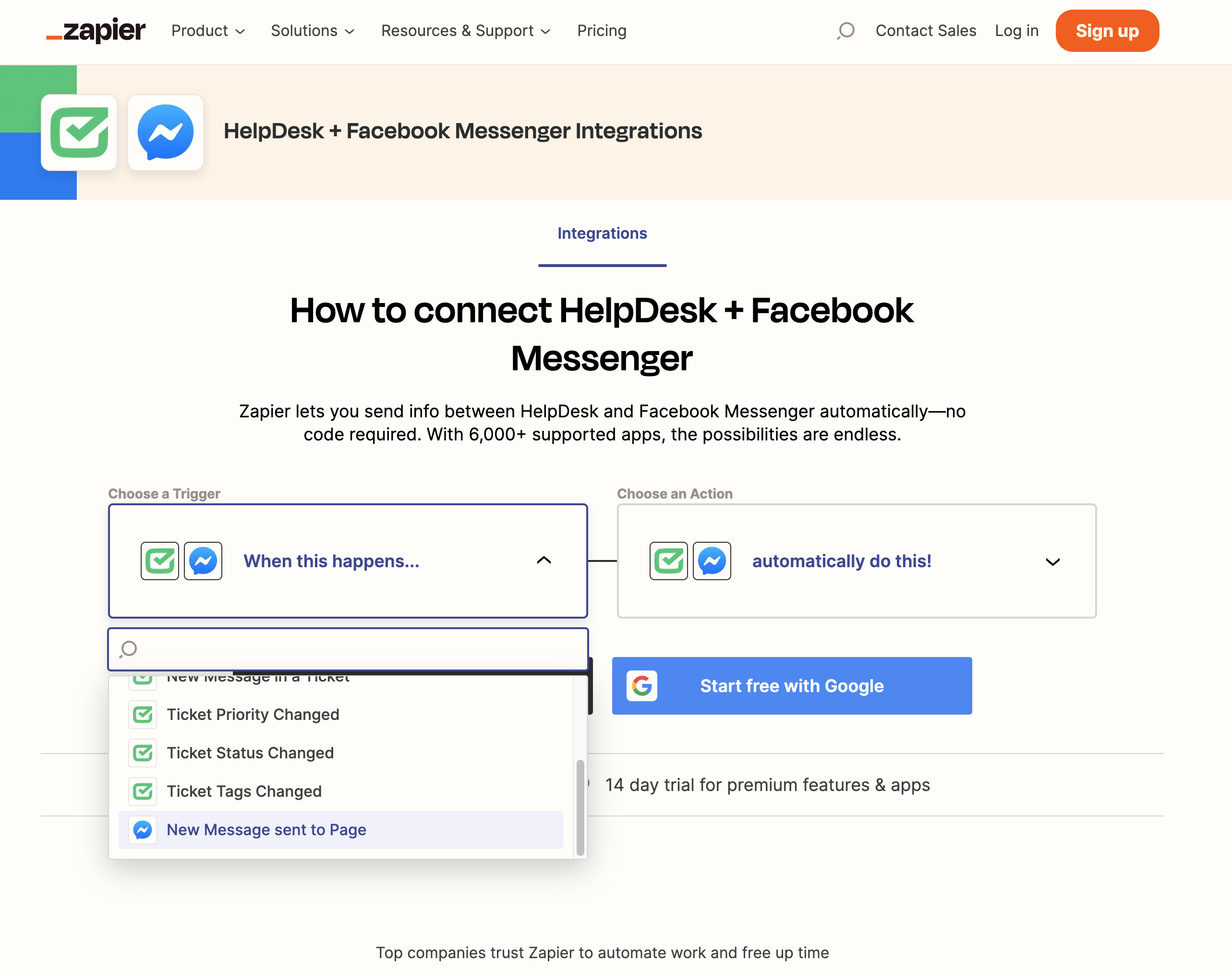This screenshot has width=1232, height=974.
Task: Click the HelpDesk checkmark icon
Action: 79,130
